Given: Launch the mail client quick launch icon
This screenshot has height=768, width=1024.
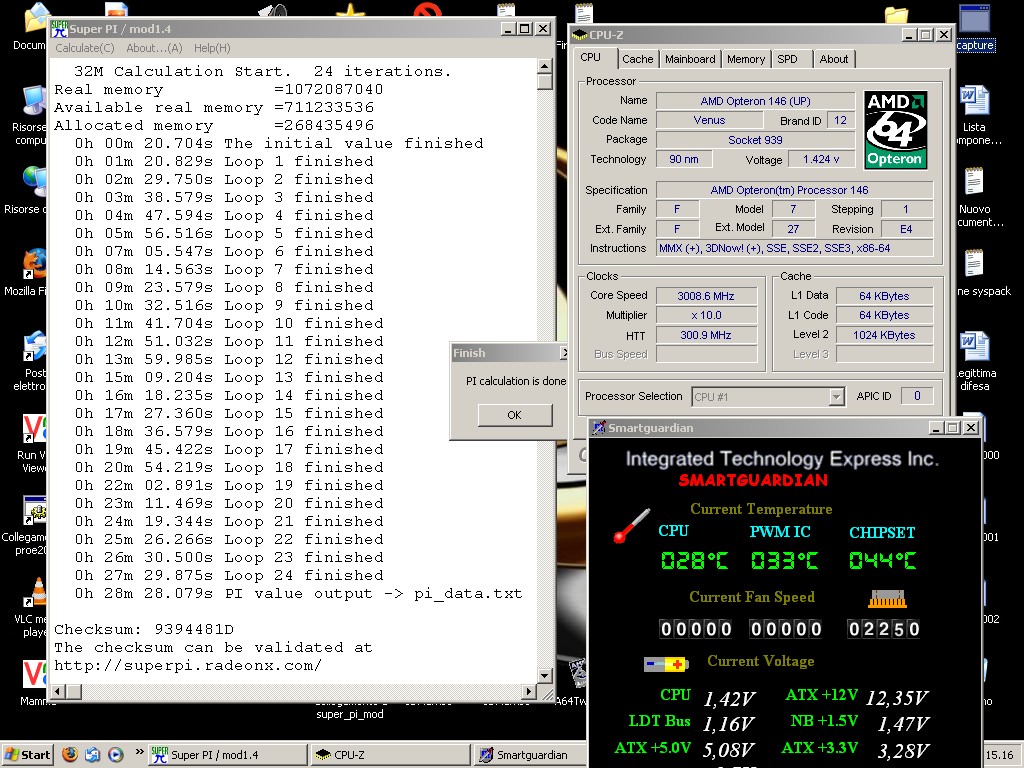Looking at the screenshot, I should tap(93, 754).
